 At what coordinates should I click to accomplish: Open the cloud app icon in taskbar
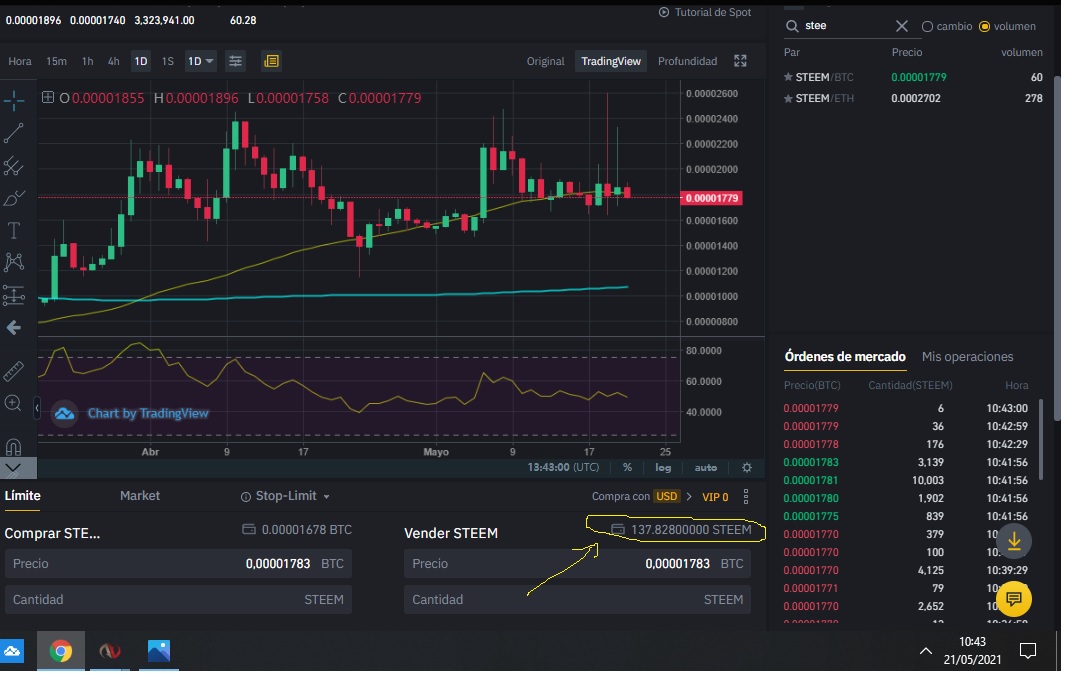[12, 651]
